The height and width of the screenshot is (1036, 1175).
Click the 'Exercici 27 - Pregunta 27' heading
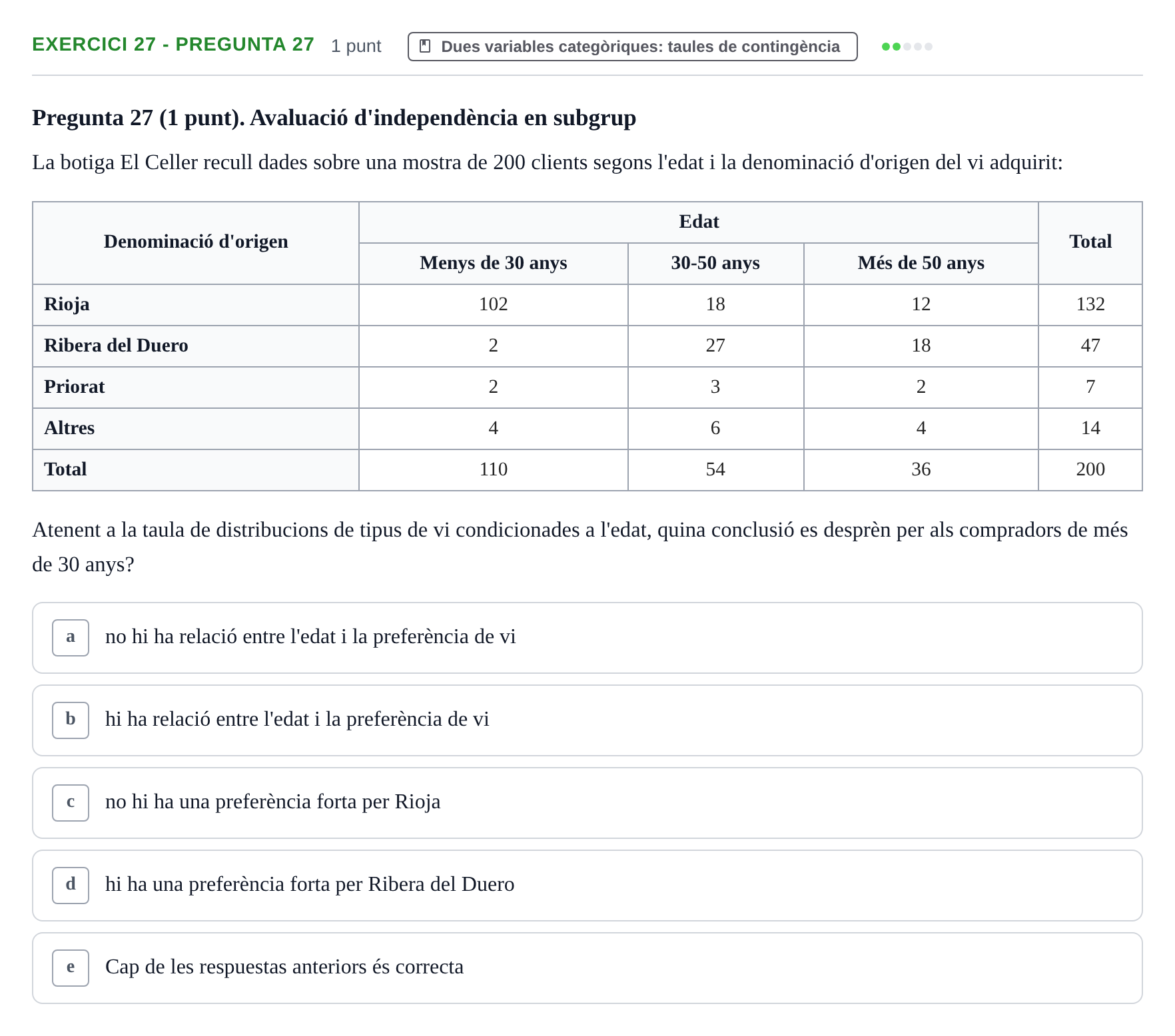(x=173, y=44)
